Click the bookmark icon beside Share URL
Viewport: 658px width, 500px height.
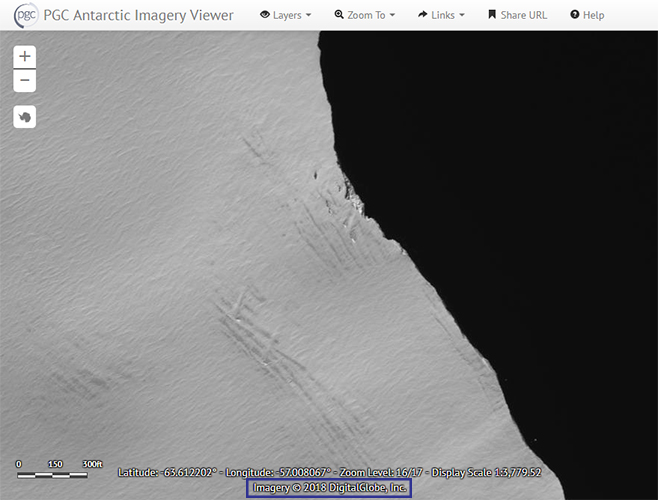pos(492,15)
